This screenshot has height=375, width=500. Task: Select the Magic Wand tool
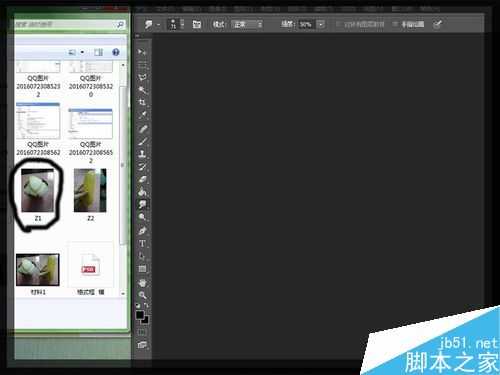[142, 90]
